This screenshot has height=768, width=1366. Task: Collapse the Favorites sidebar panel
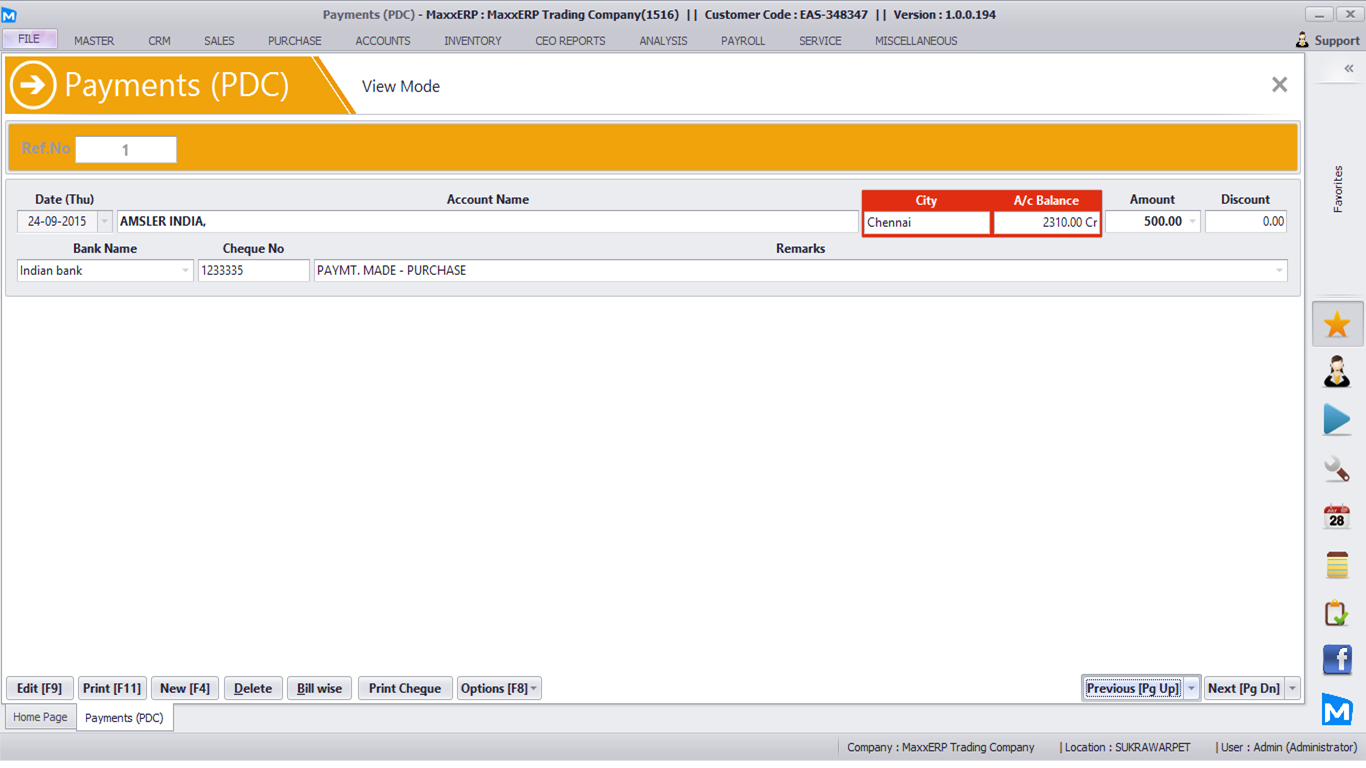(x=1348, y=69)
